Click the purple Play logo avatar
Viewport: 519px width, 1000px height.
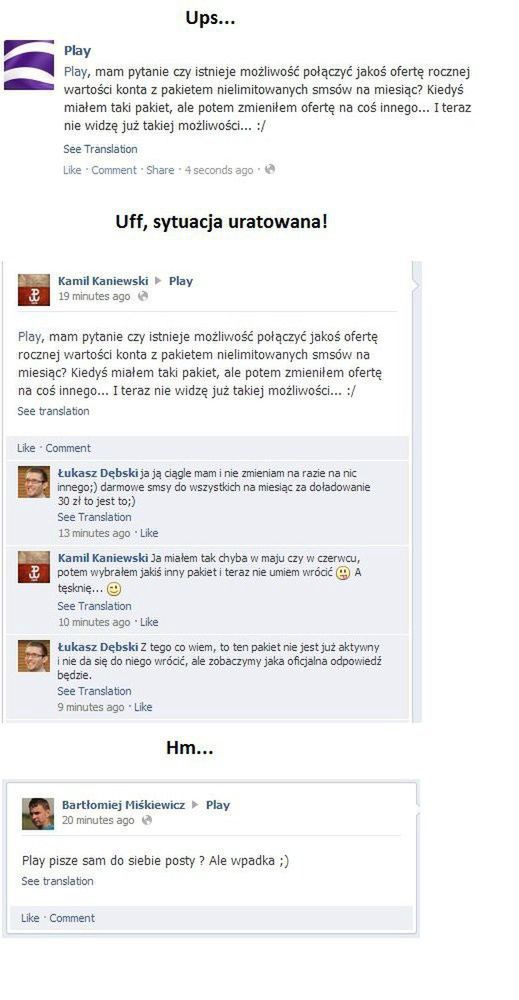tap(29, 64)
